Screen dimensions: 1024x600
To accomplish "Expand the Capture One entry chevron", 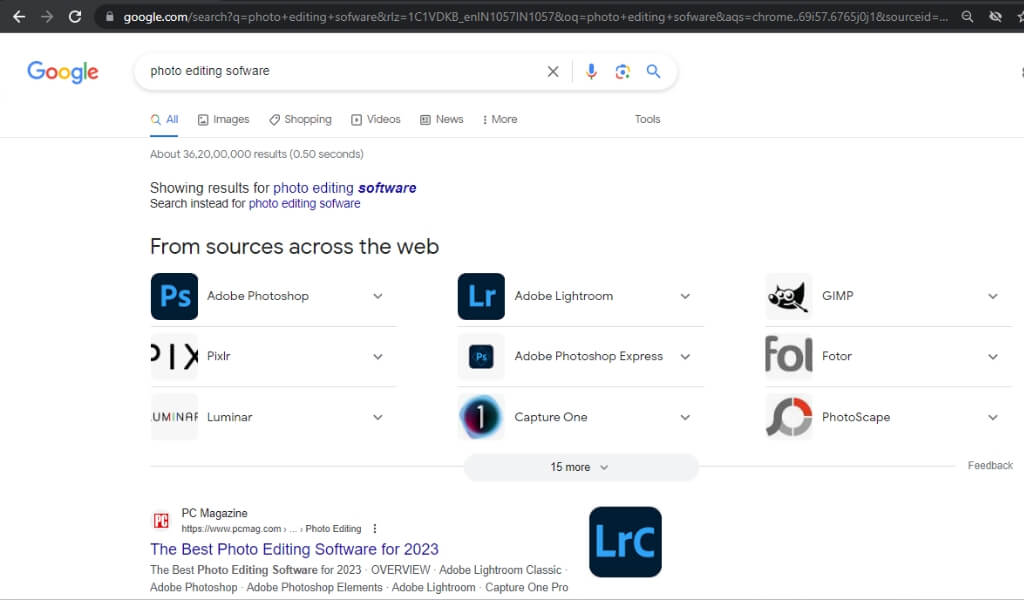I will (685, 417).
